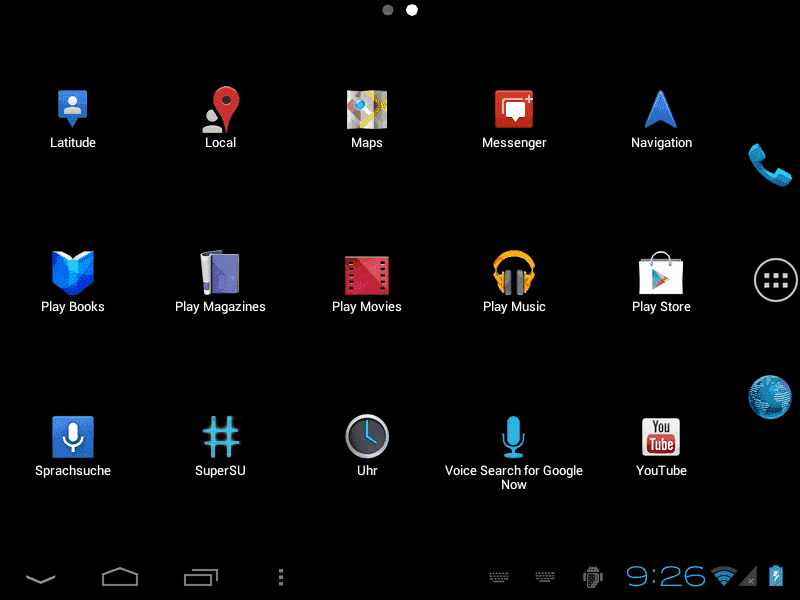Tap the Home navigation button
The width and height of the screenshot is (800, 600).
point(120,577)
